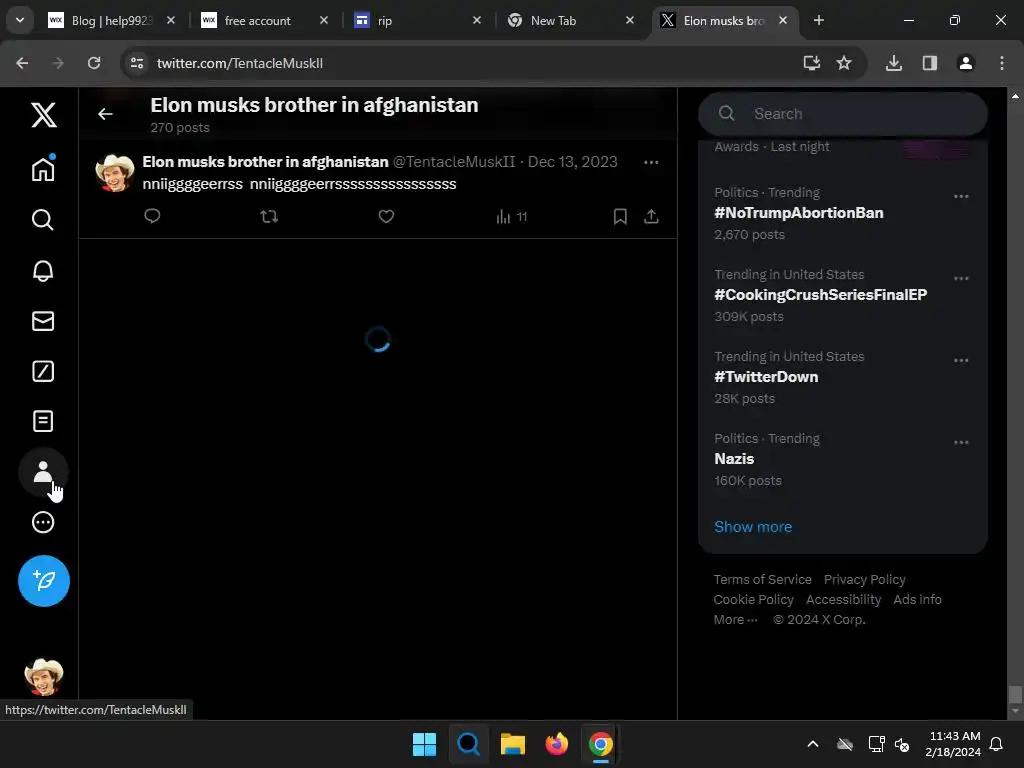Open Lists icon in sidebar

pyautogui.click(x=43, y=421)
